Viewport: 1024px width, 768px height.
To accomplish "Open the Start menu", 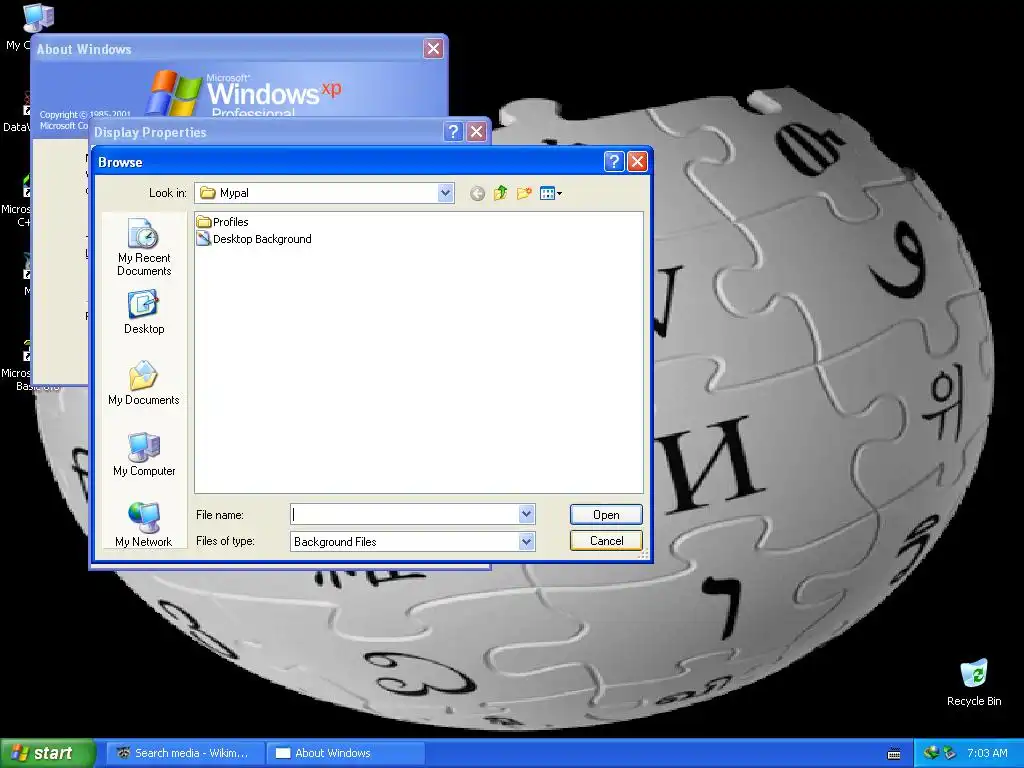I will point(47,753).
